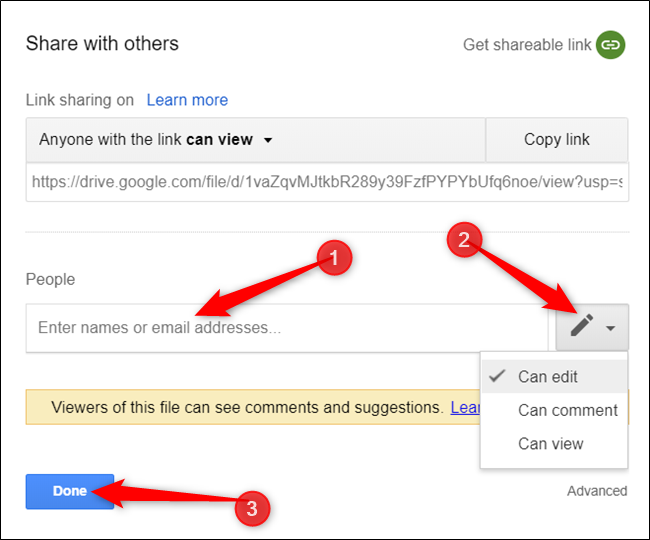Click the checkmark beside Can edit
The height and width of the screenshot is (540, 650).
coord(496,377)
